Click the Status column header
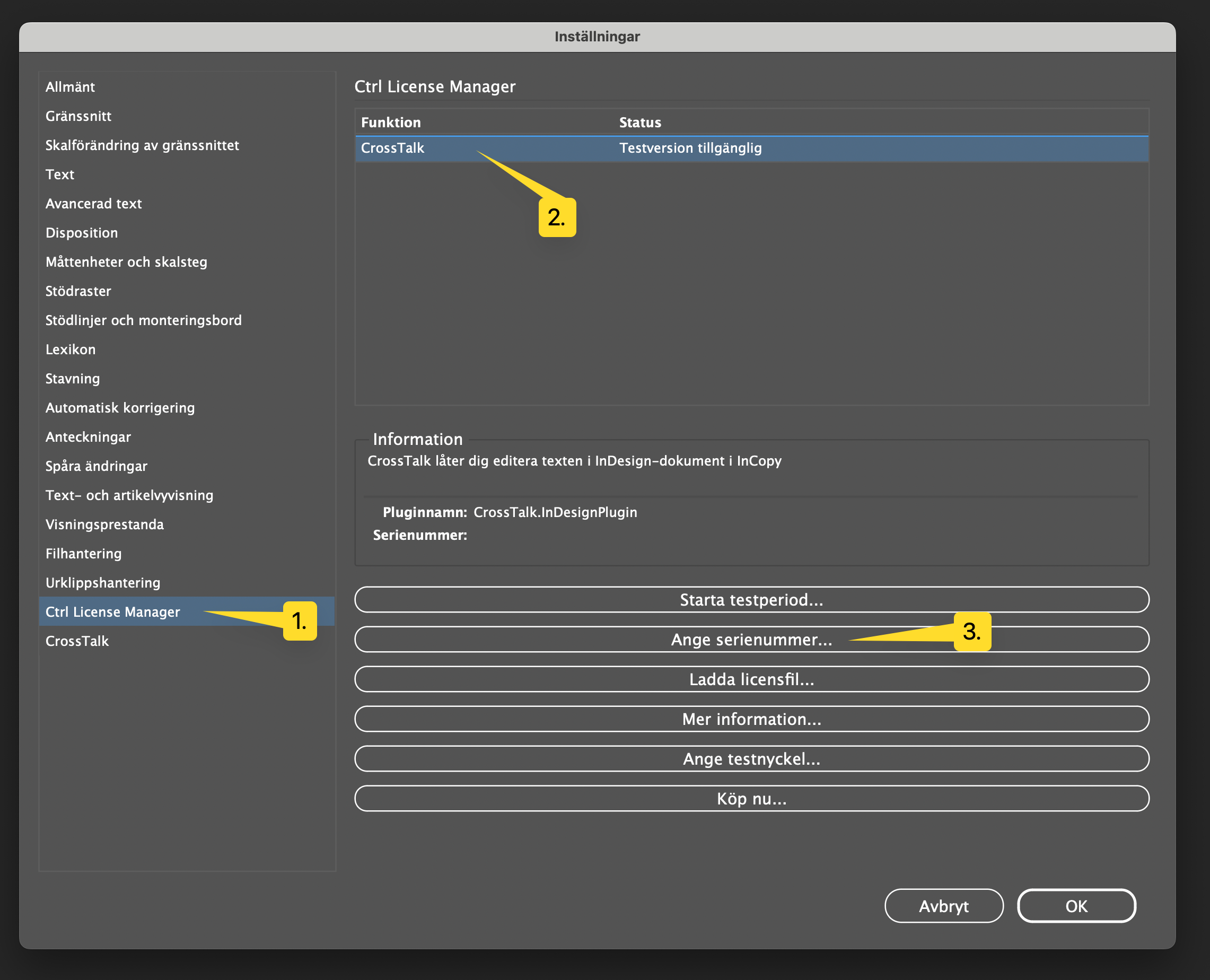The width and height of the screenshot is (1210, 980). point(640,122)
